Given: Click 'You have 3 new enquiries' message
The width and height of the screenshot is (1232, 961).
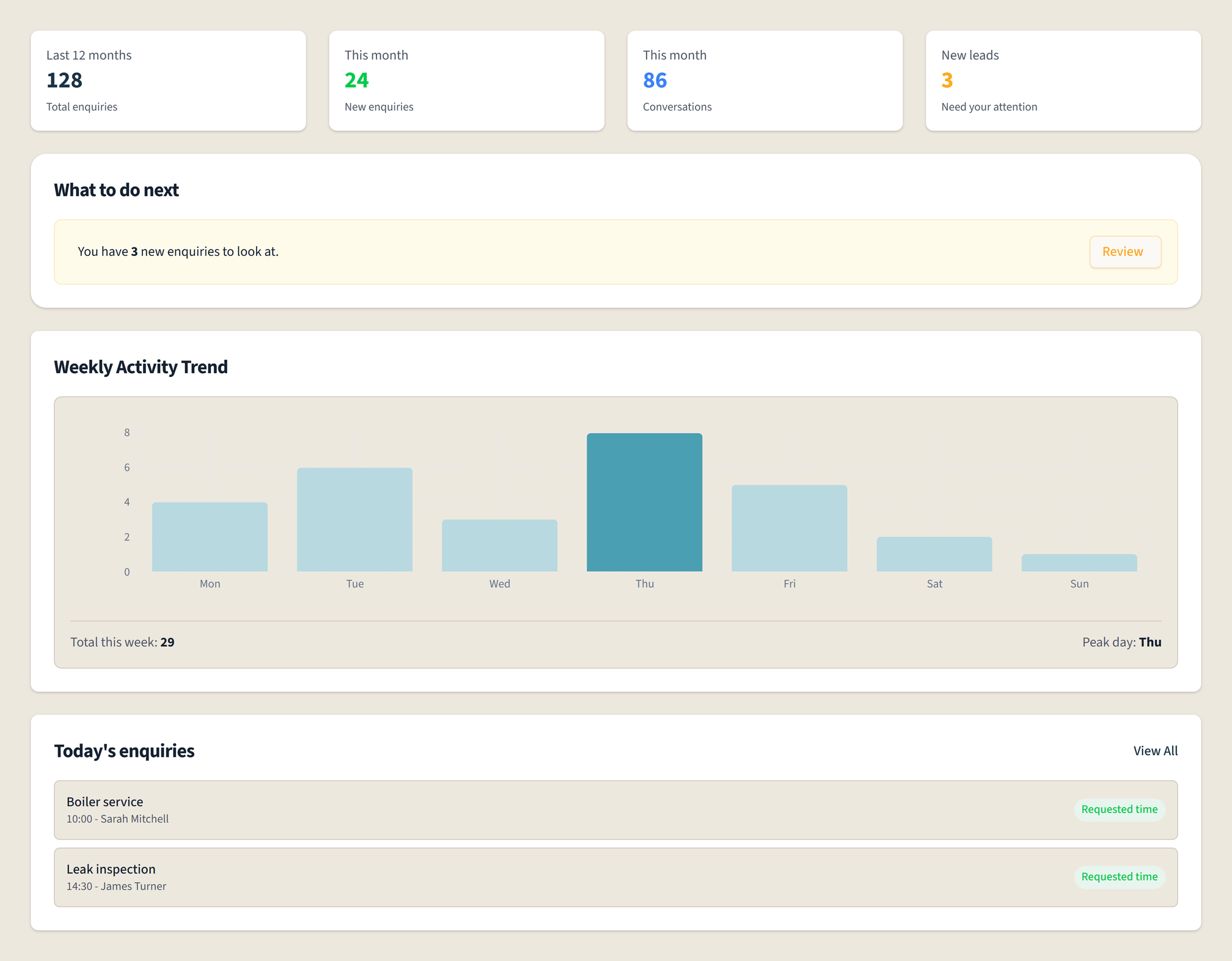Looking at the screenshot, I should click(x=178, y=252).
